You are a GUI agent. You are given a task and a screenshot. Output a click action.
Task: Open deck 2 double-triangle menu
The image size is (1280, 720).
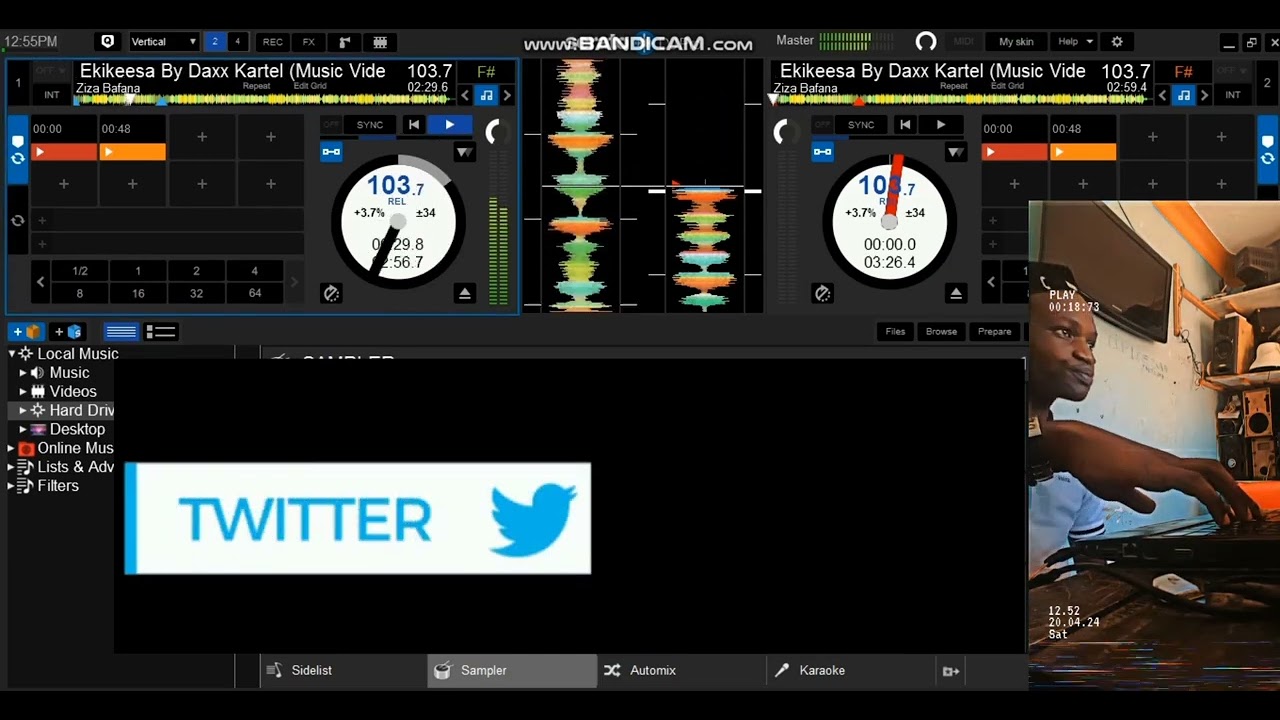tap(955, 152)
